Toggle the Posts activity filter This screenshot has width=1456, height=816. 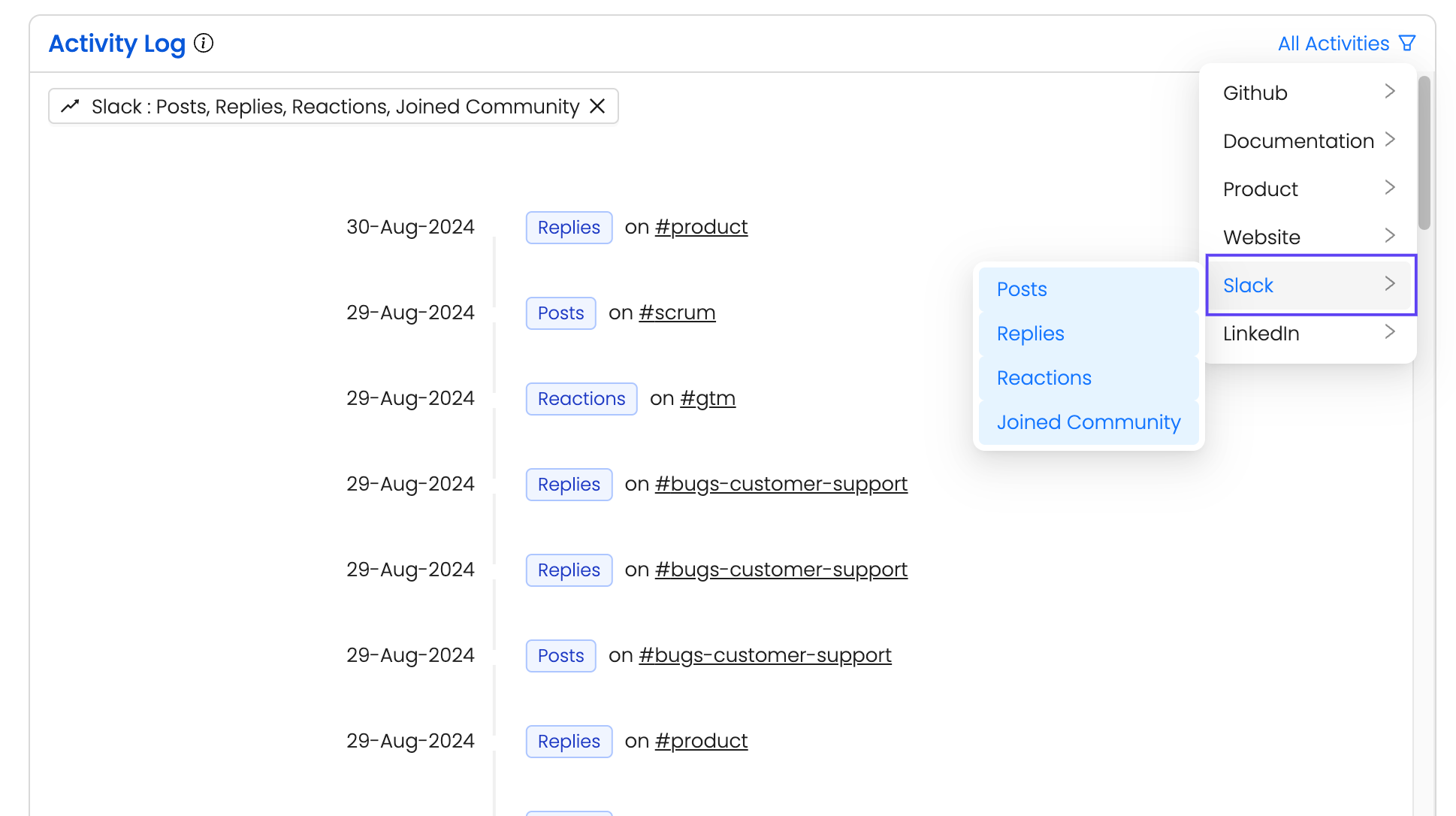[1087, 289]
